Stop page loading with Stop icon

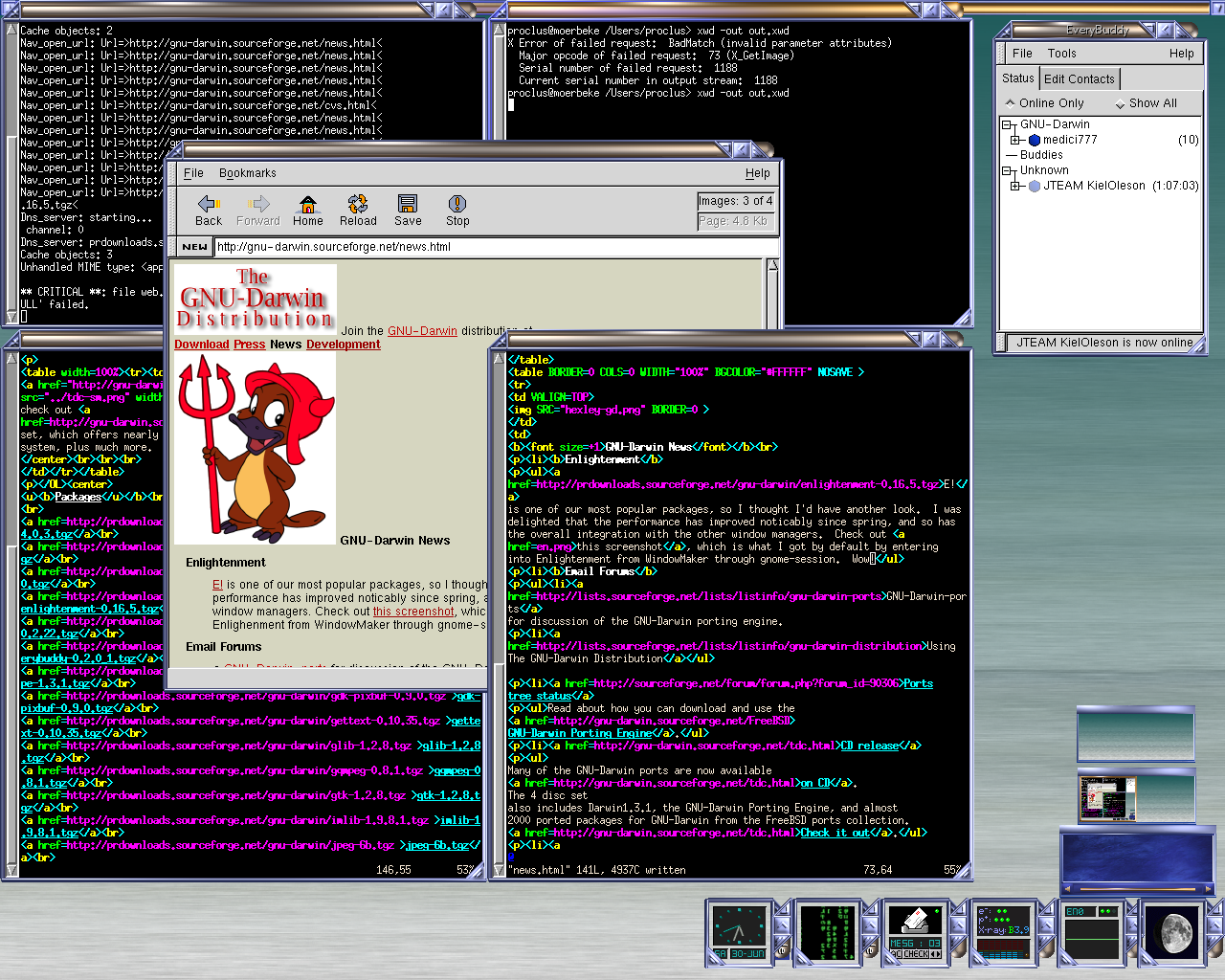point(457,211)
